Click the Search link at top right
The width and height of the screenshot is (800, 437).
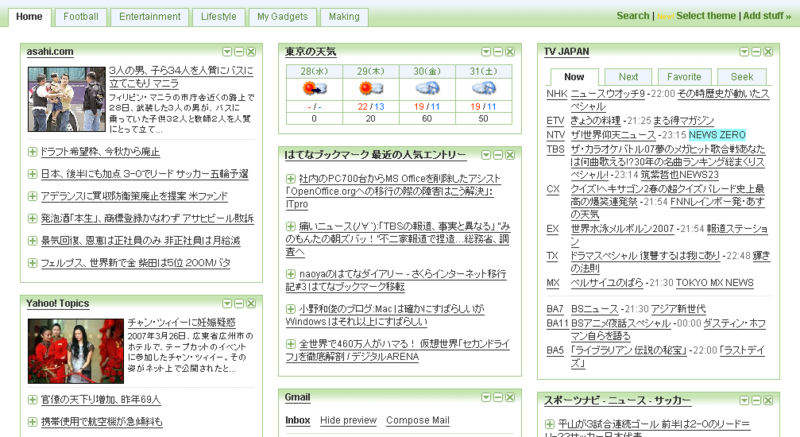click(x=633, y=16)
